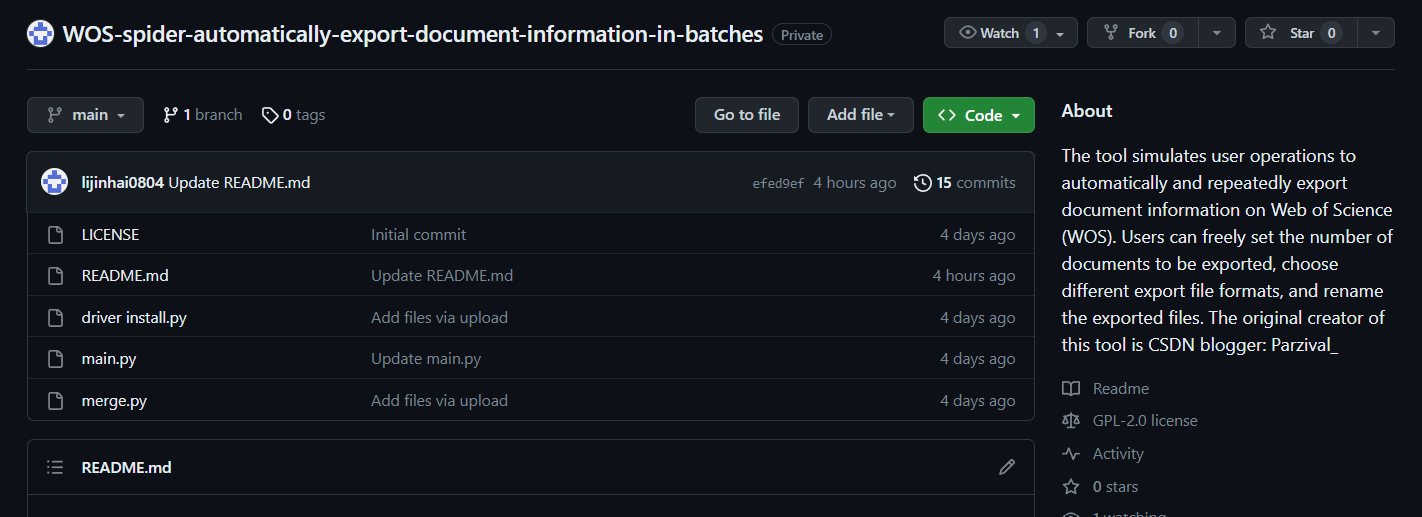This screenshot has height=517, width=1422.
Task: Click the lijinhai0804 commit author avatar
Action: click(54, 182)
